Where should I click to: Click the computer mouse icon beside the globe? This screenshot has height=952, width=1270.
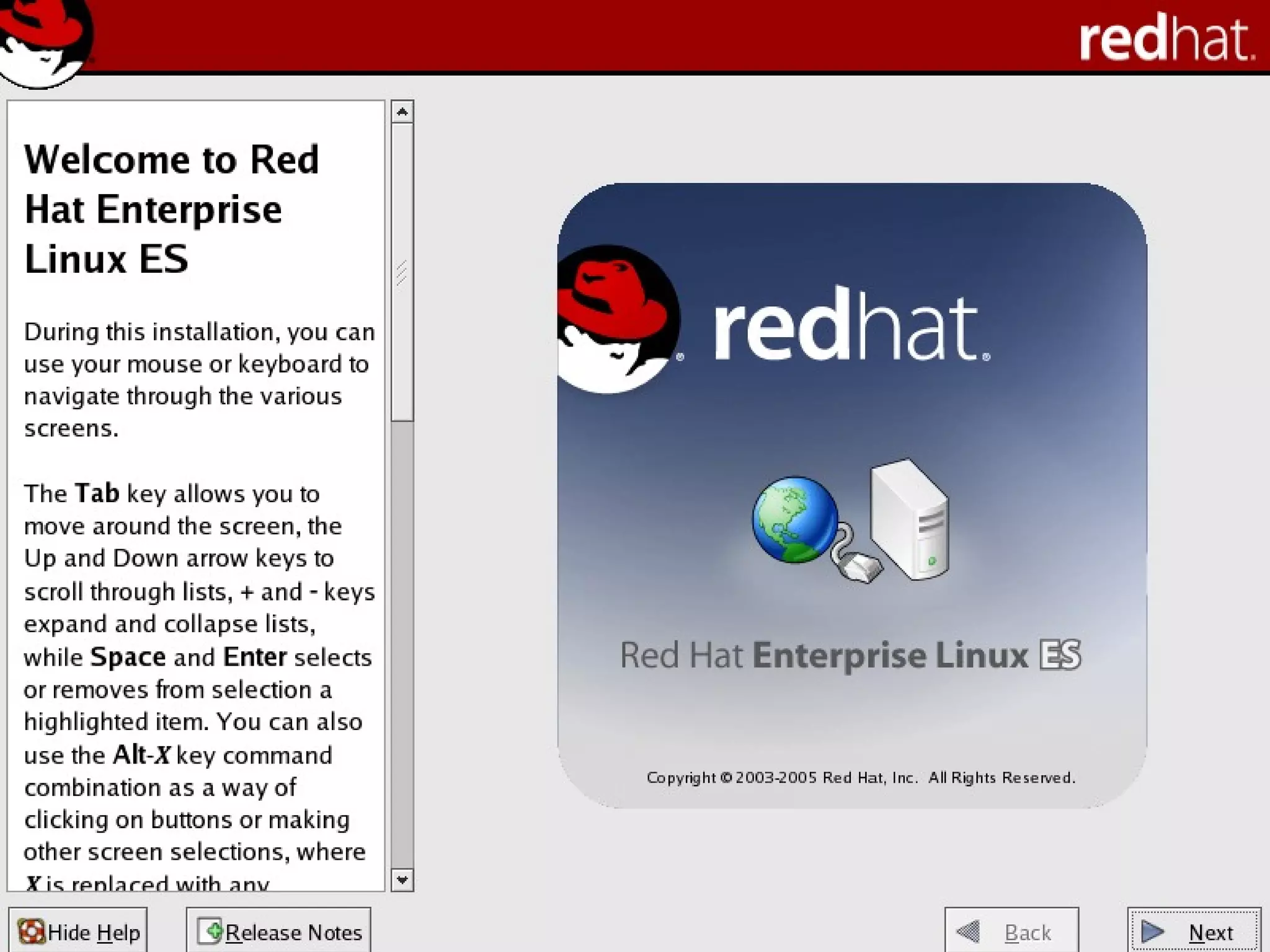(x=862, y=567)
